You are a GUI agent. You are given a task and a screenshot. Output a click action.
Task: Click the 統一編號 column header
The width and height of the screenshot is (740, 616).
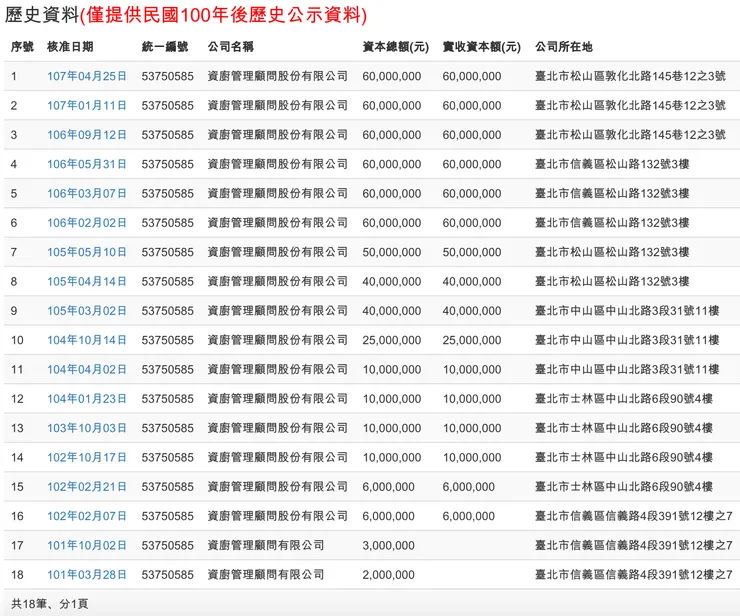(x=165, y=47)
